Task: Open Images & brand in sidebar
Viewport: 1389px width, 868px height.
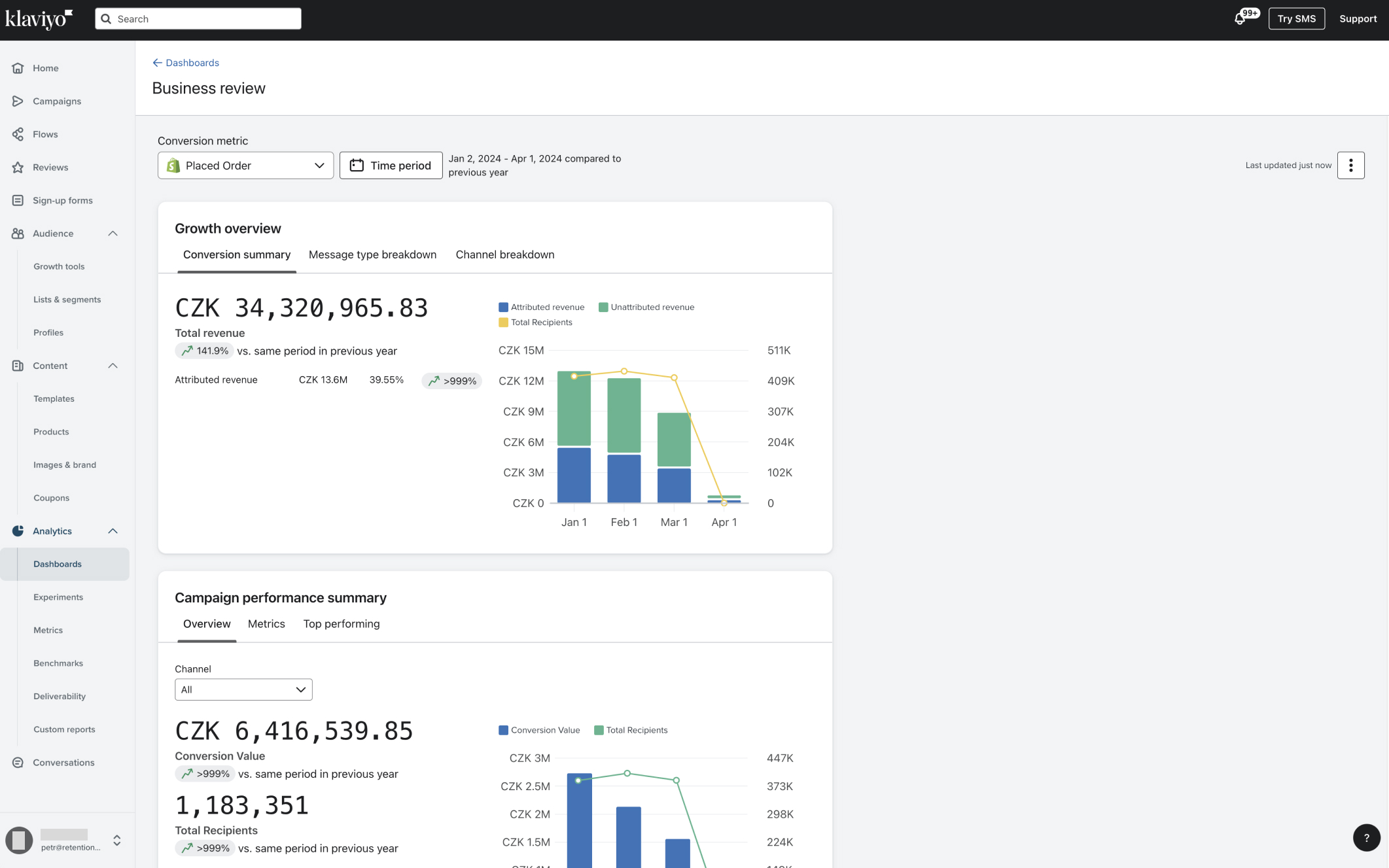Action: point(65,465)
